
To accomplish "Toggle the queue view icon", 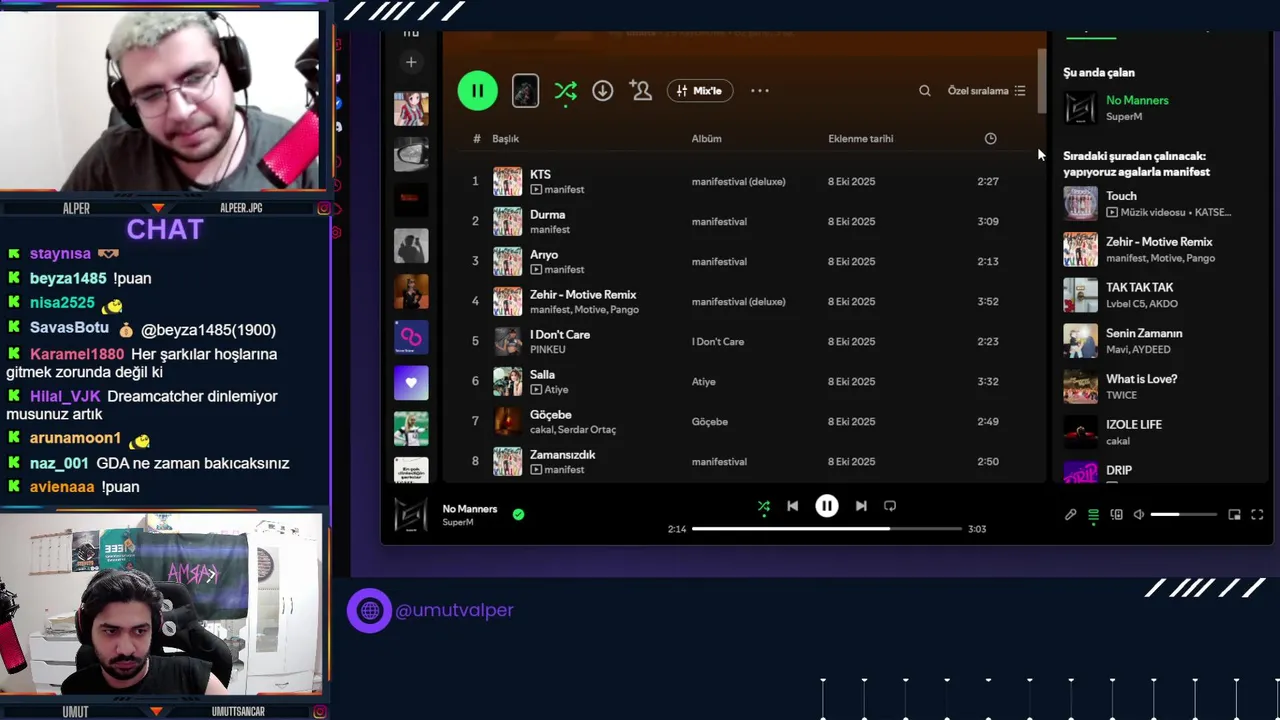I will [x=1093, y=515].
